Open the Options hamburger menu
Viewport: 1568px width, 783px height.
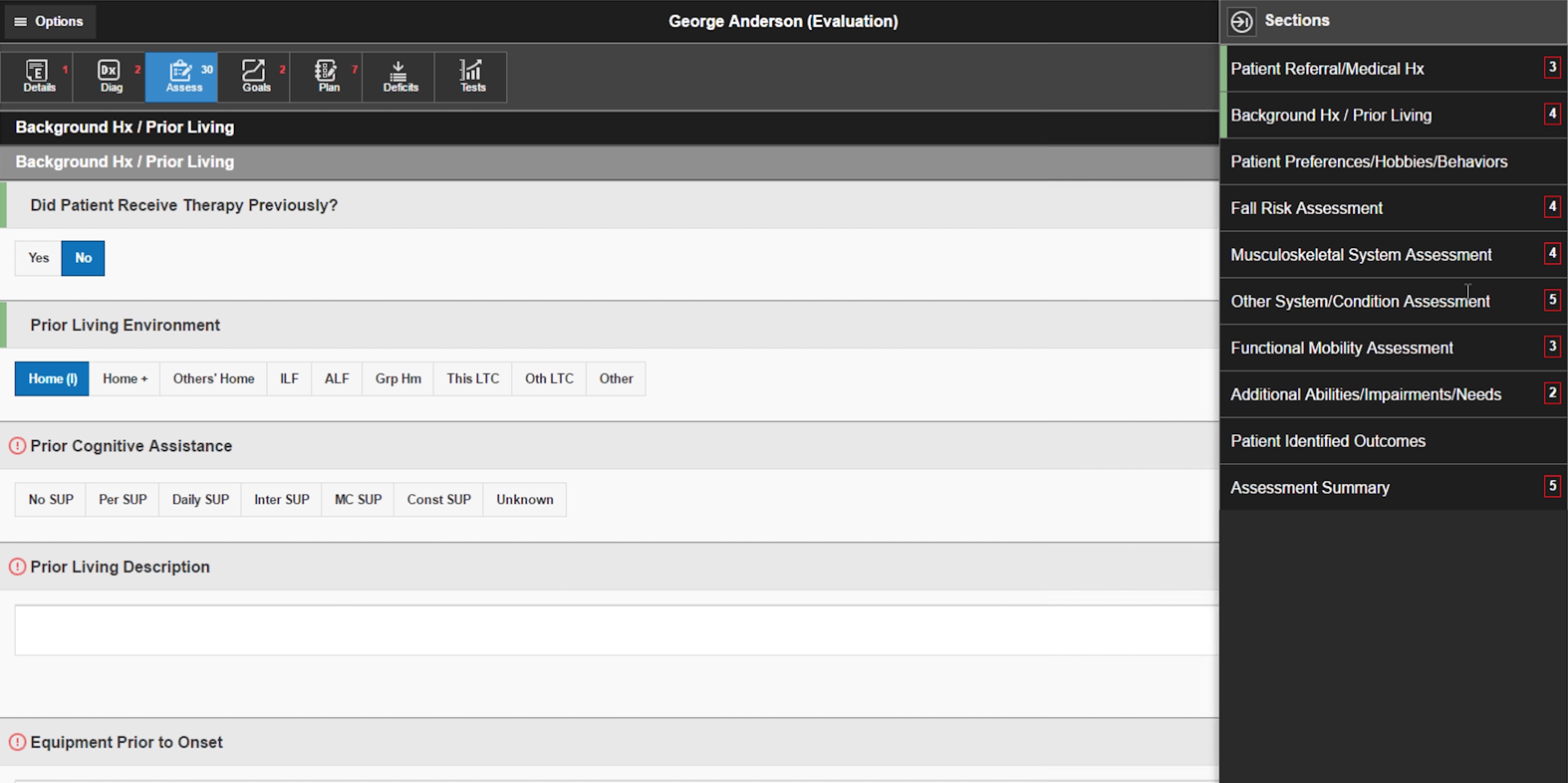tap(49, 21)
